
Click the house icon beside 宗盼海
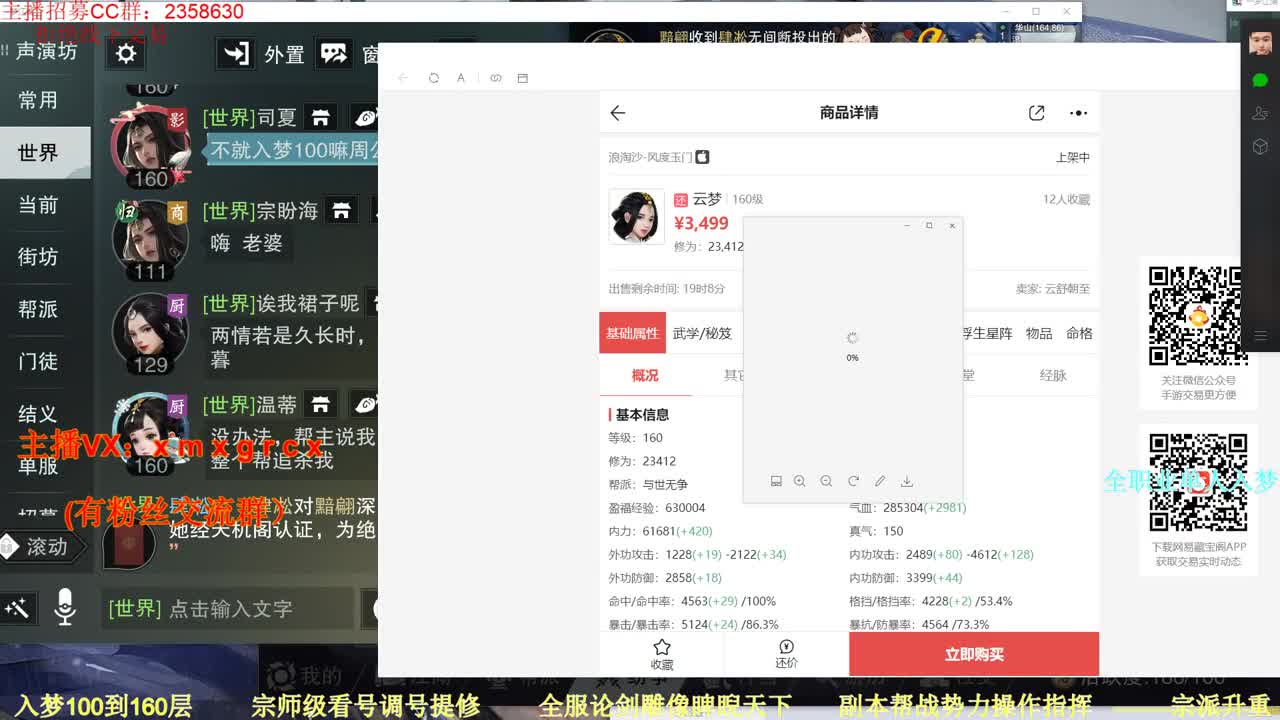pos(342,211)
